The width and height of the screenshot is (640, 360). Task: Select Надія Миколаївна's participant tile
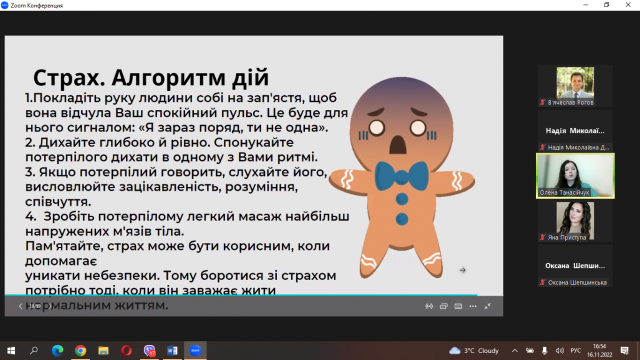pos(575,131)
